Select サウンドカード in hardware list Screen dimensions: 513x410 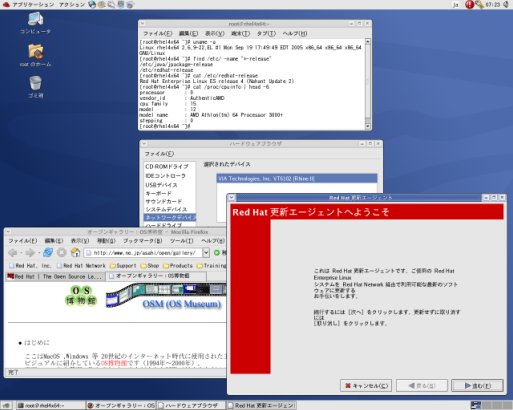(x=163, y=201)
